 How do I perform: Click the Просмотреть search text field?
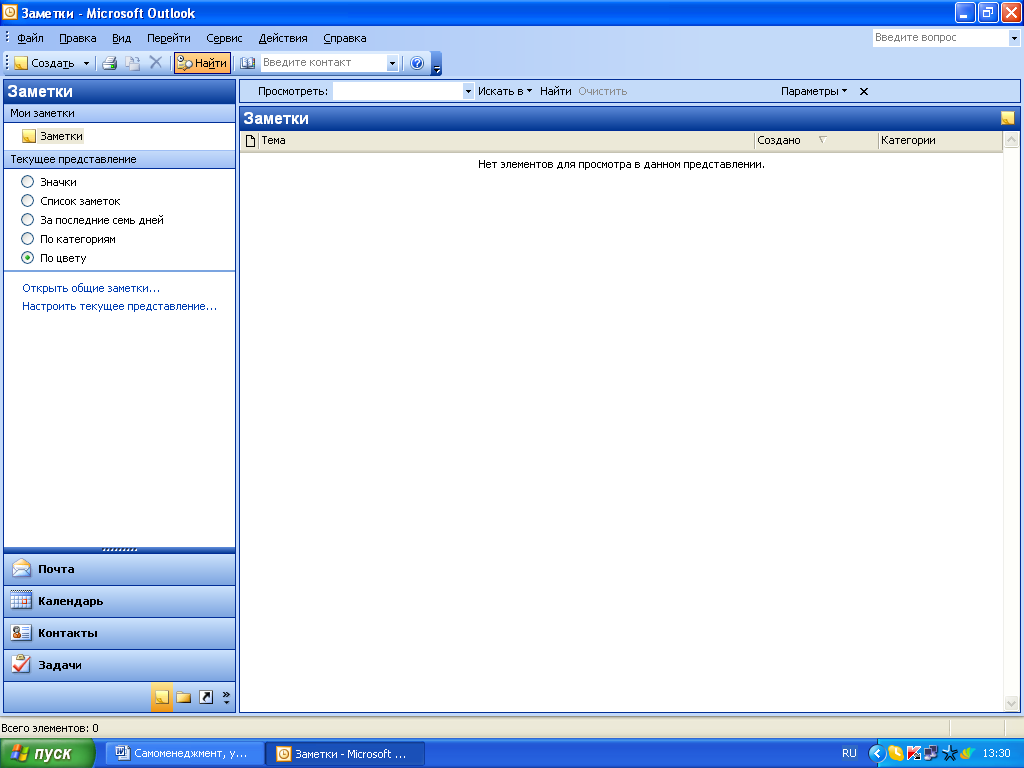click(398, 91)
